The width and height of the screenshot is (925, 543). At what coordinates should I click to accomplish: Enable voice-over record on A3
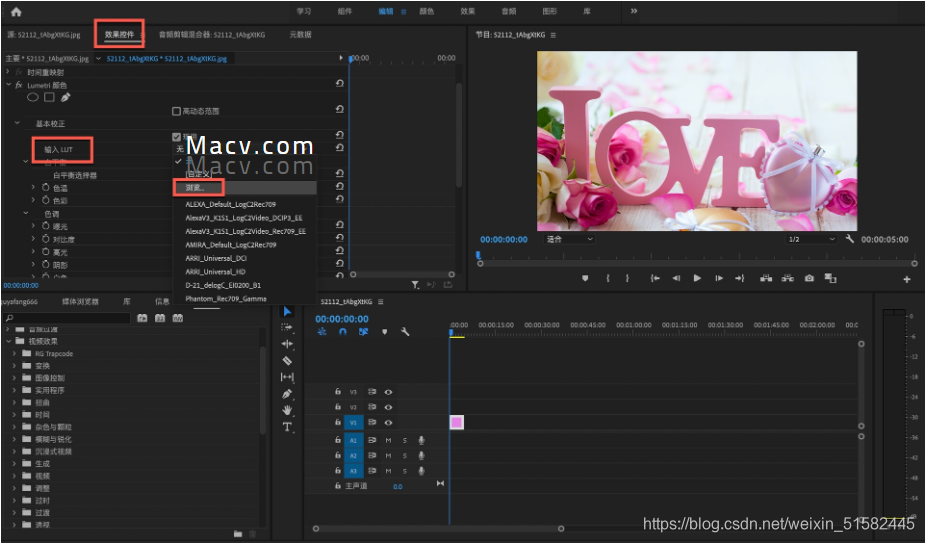point(421,470)
